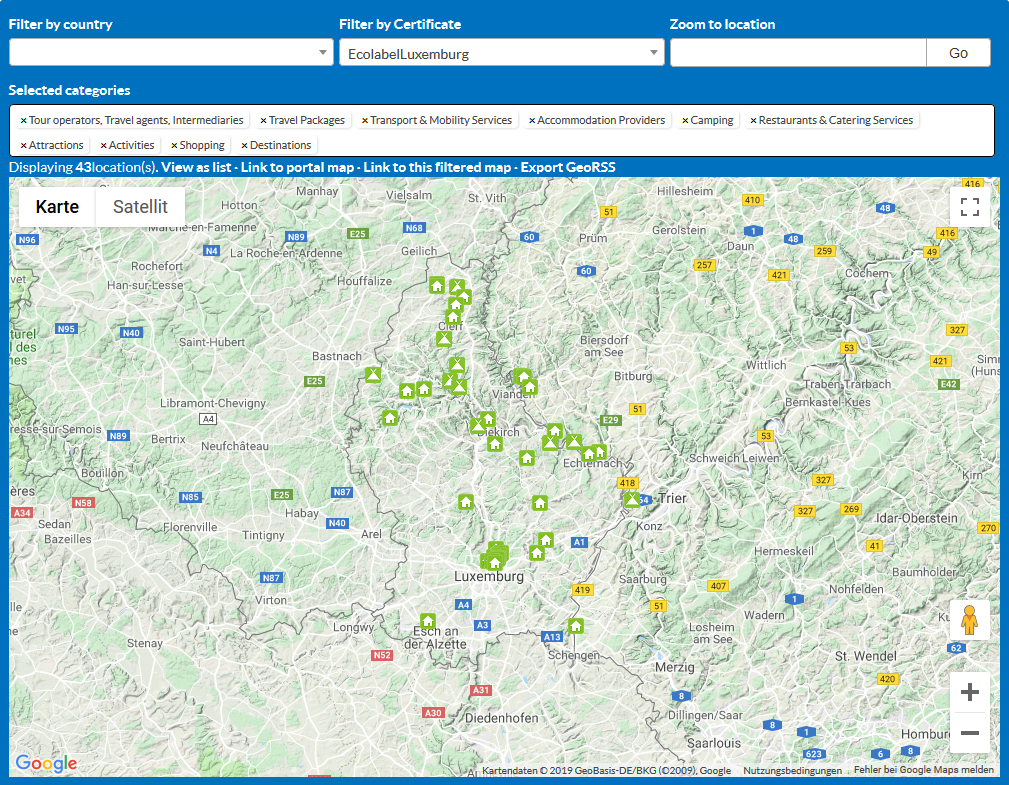Select the house marker near Schengen
The image size is (1009, 785).
pos(576,625)
